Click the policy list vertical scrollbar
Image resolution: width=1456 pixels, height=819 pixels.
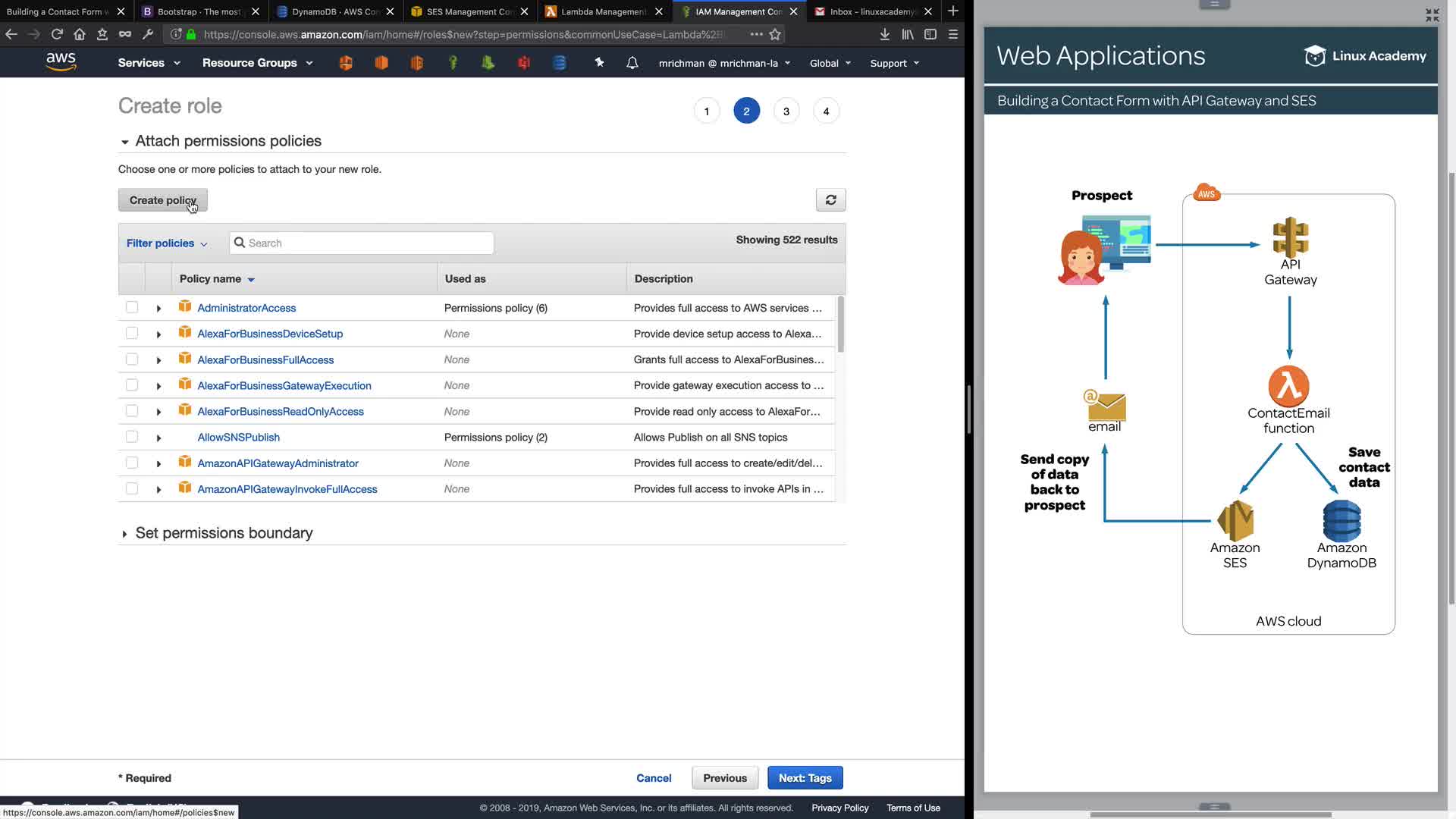(x=840, y=326)
